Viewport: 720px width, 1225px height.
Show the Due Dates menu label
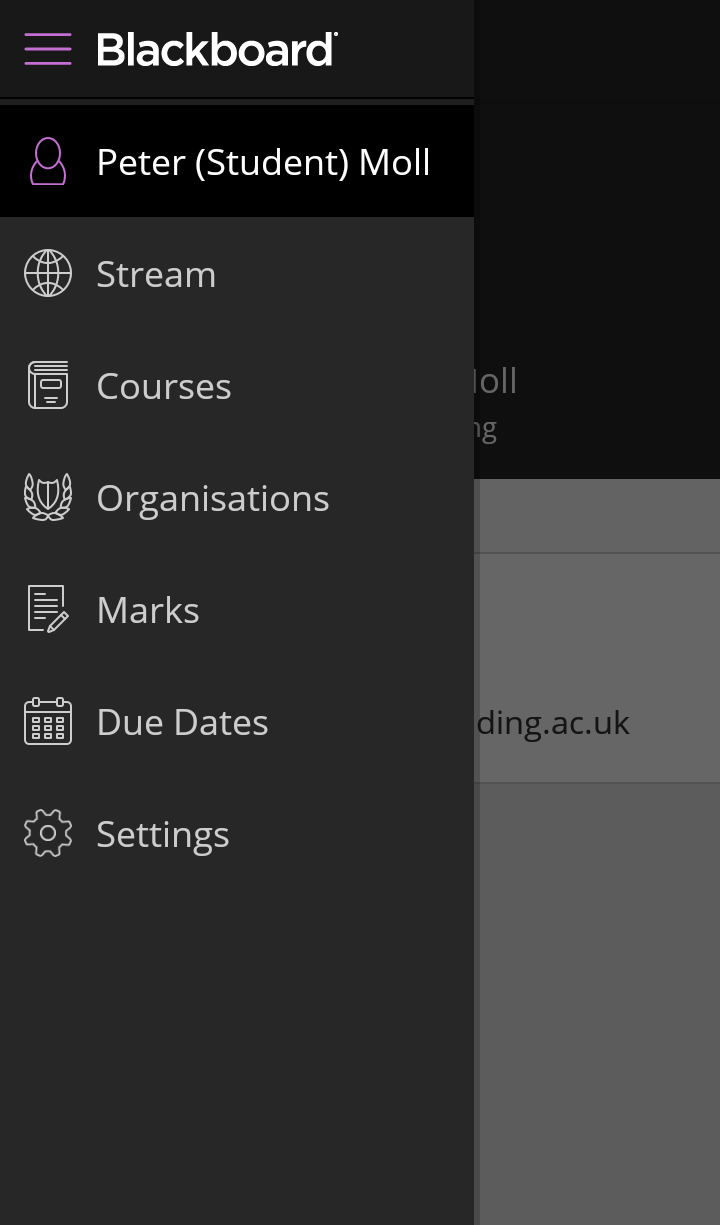[182, 722]
